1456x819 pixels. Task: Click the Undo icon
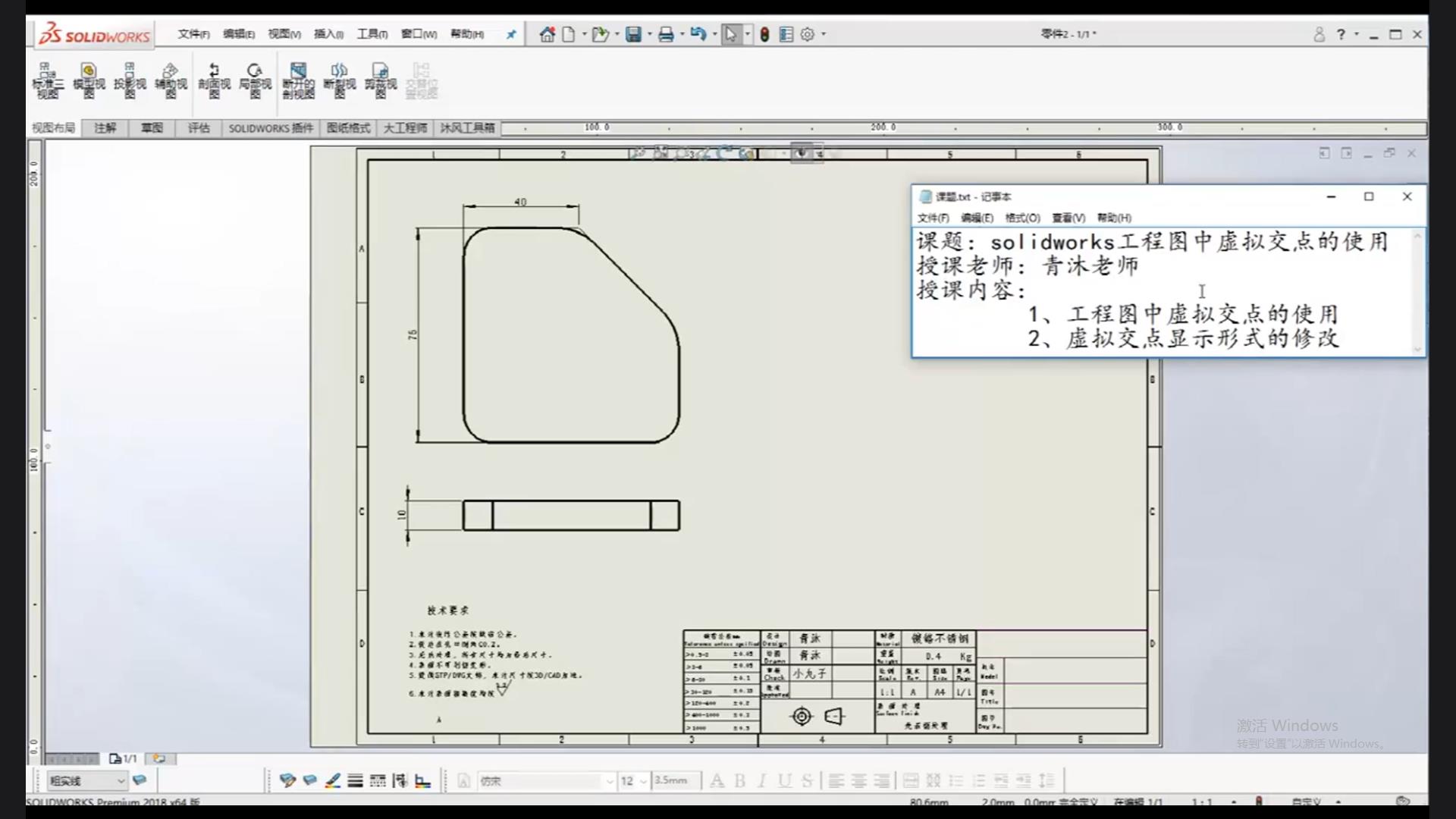click(698, 34)
